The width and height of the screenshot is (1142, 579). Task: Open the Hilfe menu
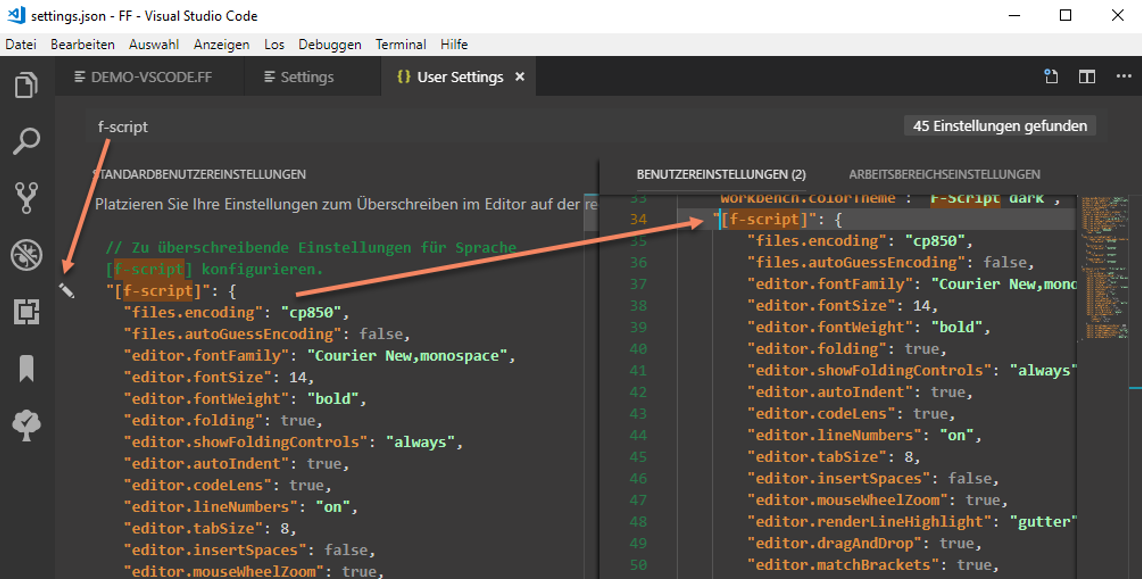(x=454, y=44)
